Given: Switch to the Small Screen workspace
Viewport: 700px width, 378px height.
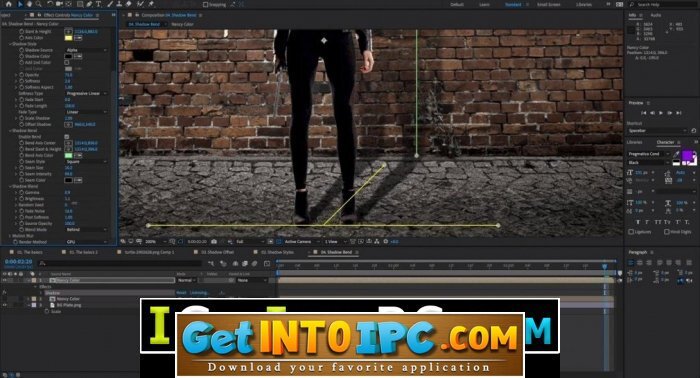Looking at the screenshot, I should [x=548, y=4].
